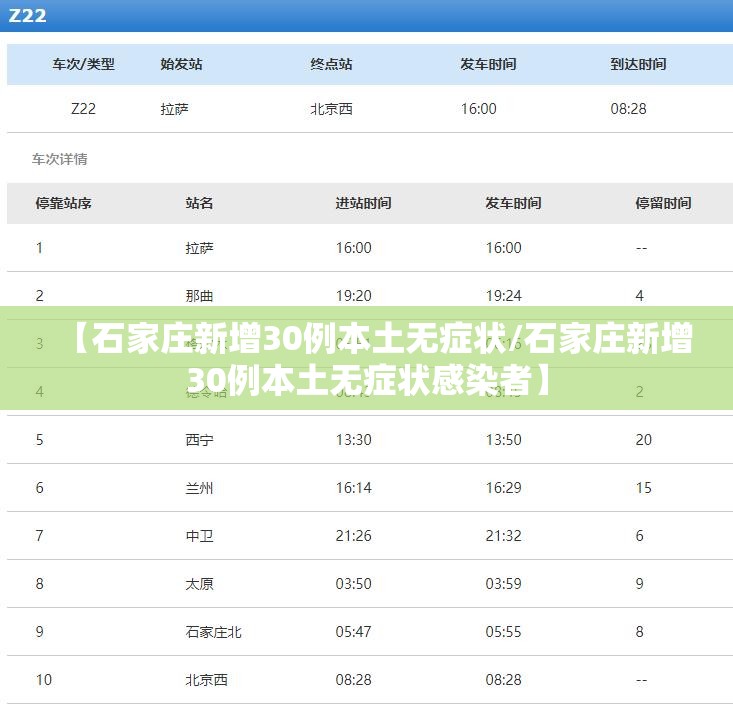Image resolution: width=733 pixels, height=717 pixels.
Task: Select 发车时间 header in the details table
Action: tap(514, 203)
